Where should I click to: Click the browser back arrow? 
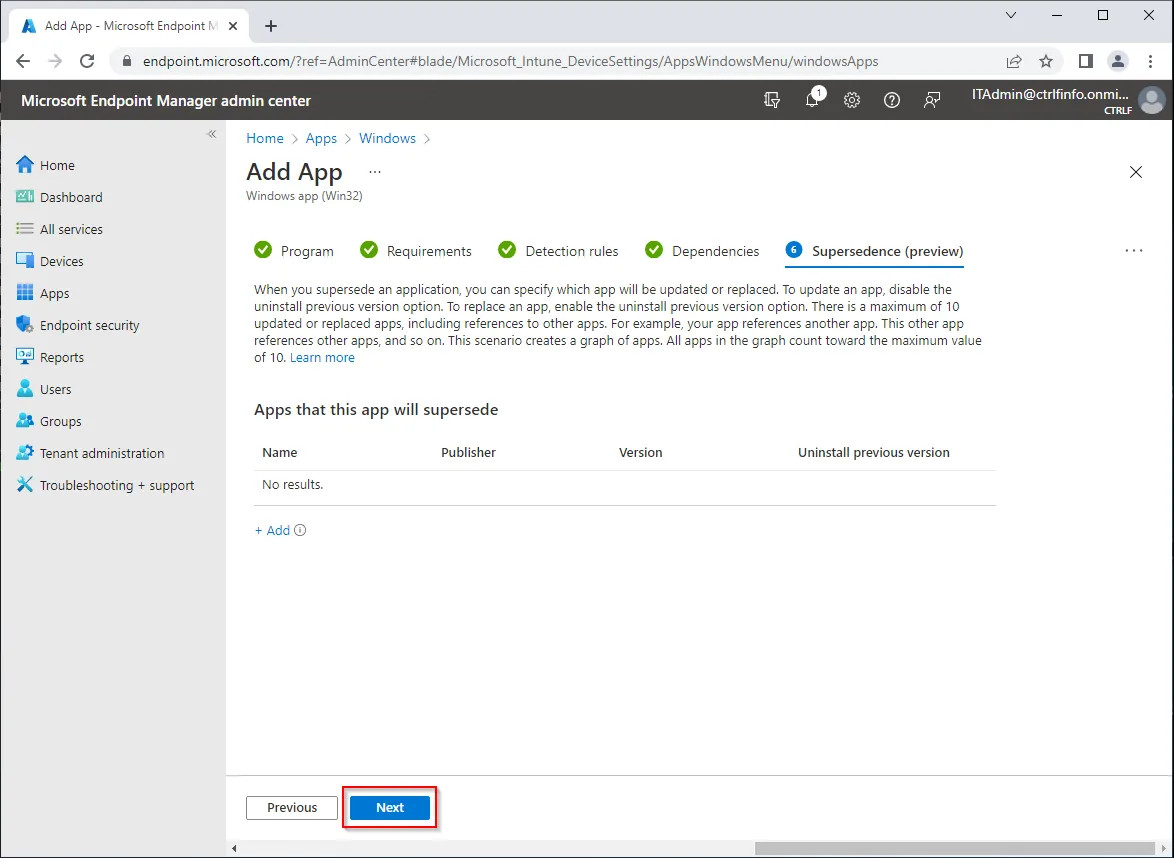pyautogui.click(x=23, y=61)
